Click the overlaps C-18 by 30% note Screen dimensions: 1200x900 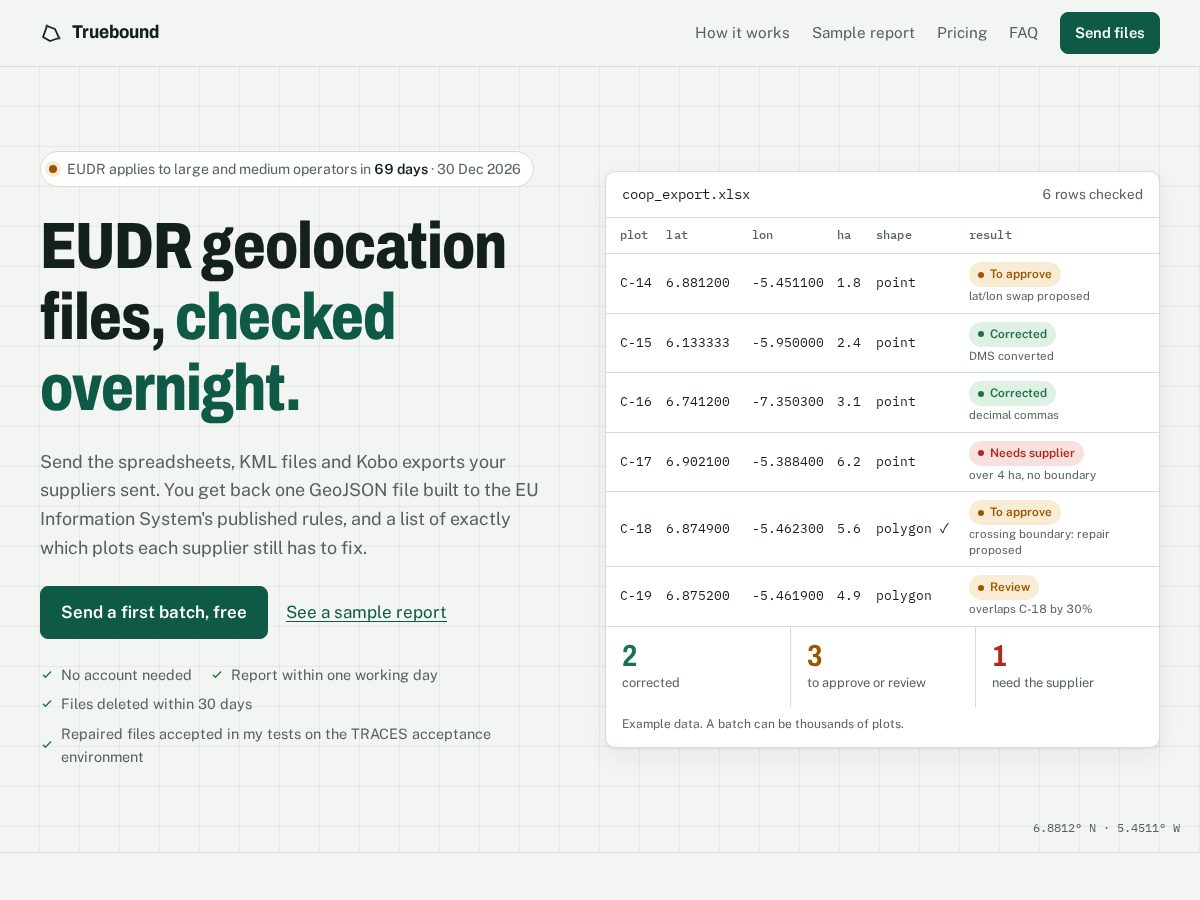1030,609
